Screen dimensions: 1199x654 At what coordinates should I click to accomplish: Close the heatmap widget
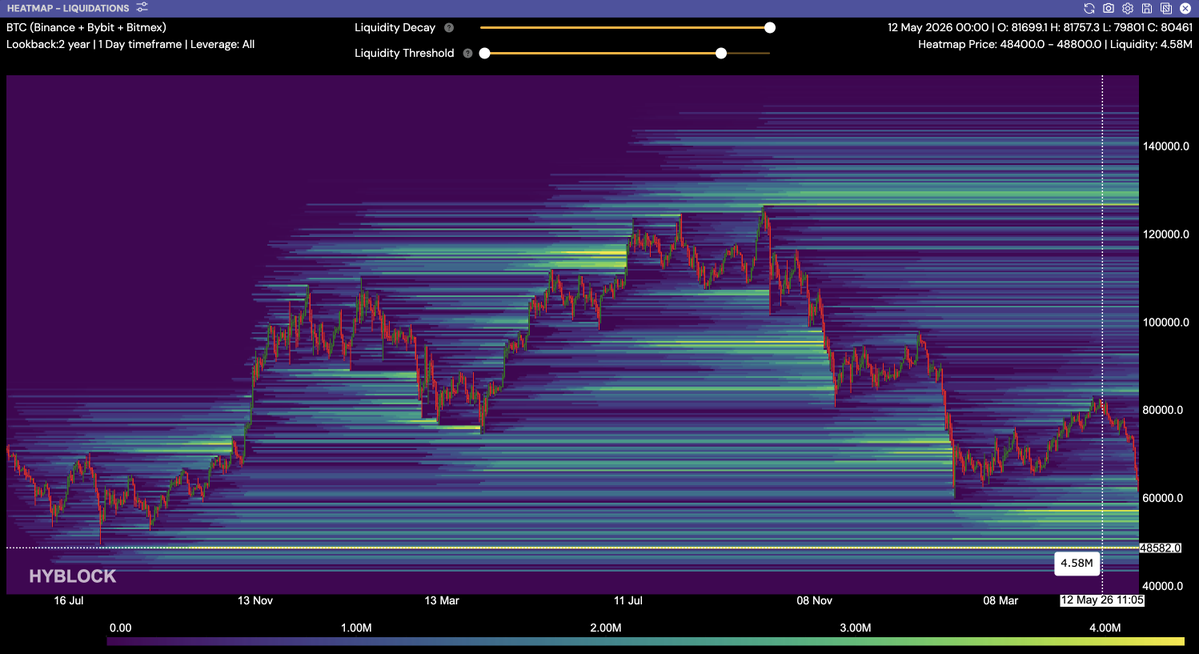coord(1185,8)
